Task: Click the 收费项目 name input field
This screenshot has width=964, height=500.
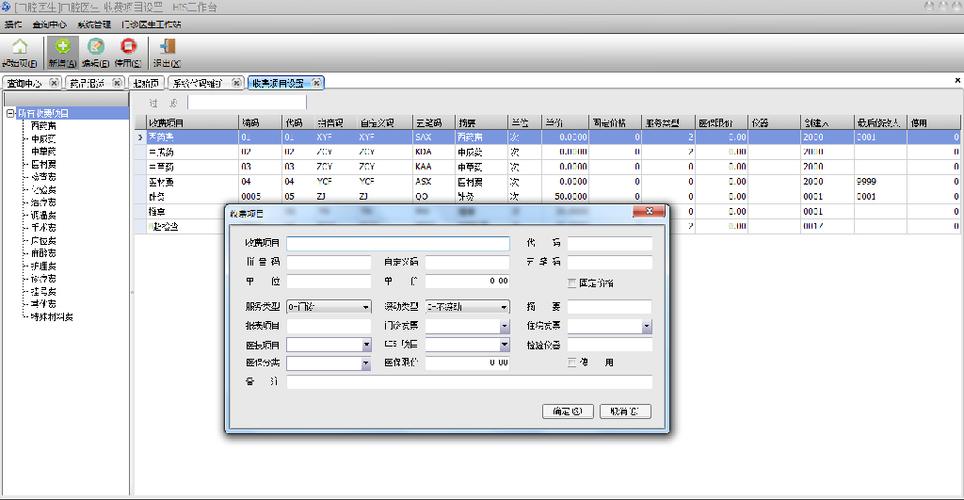Action: coord(398,244)
